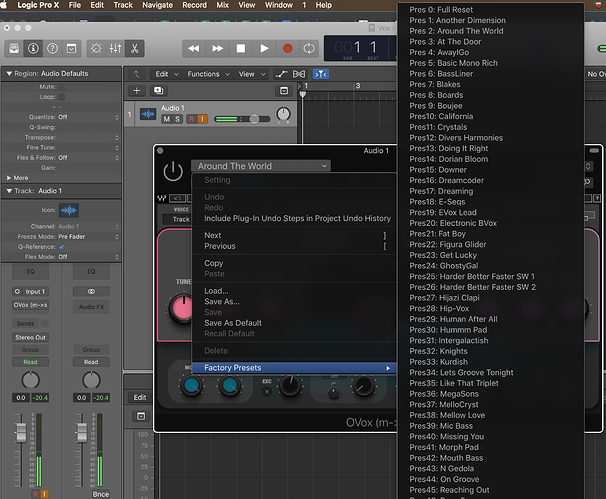Image resolution: width=606 pixels, height=499 pixels.
Task: Click the EQ slot on Audio 1 strip
Action: click(31, 272)
